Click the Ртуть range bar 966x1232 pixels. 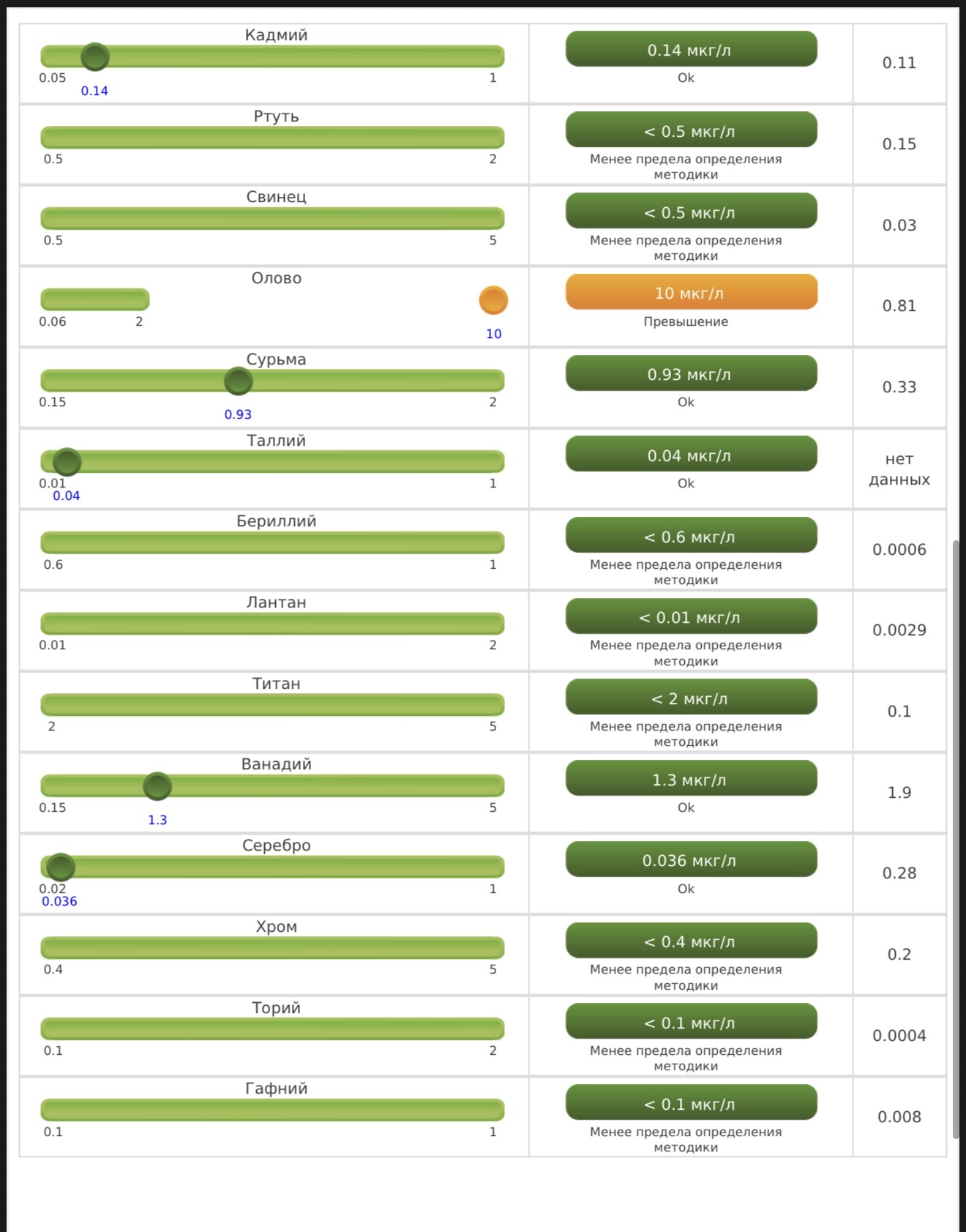pos(272,137)
